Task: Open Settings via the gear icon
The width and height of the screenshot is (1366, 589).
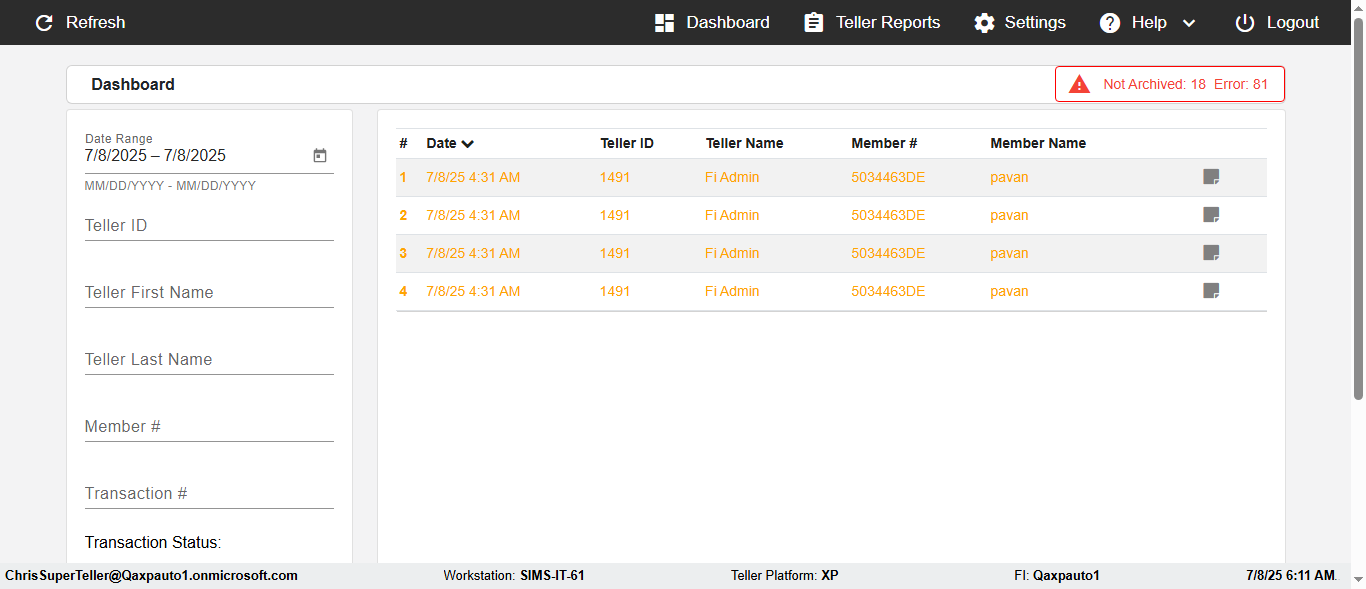Action: point(985,22)
